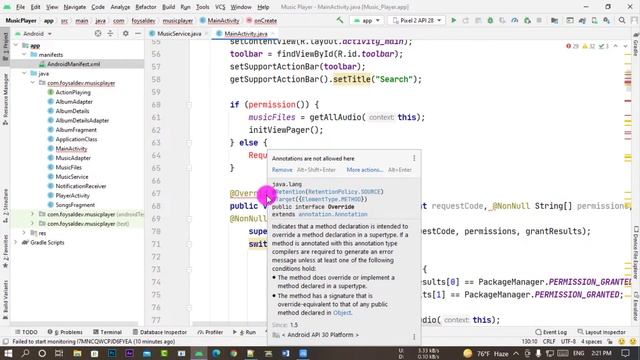Open Pixel 2 API 28 device dropdown

coord(417,20)
